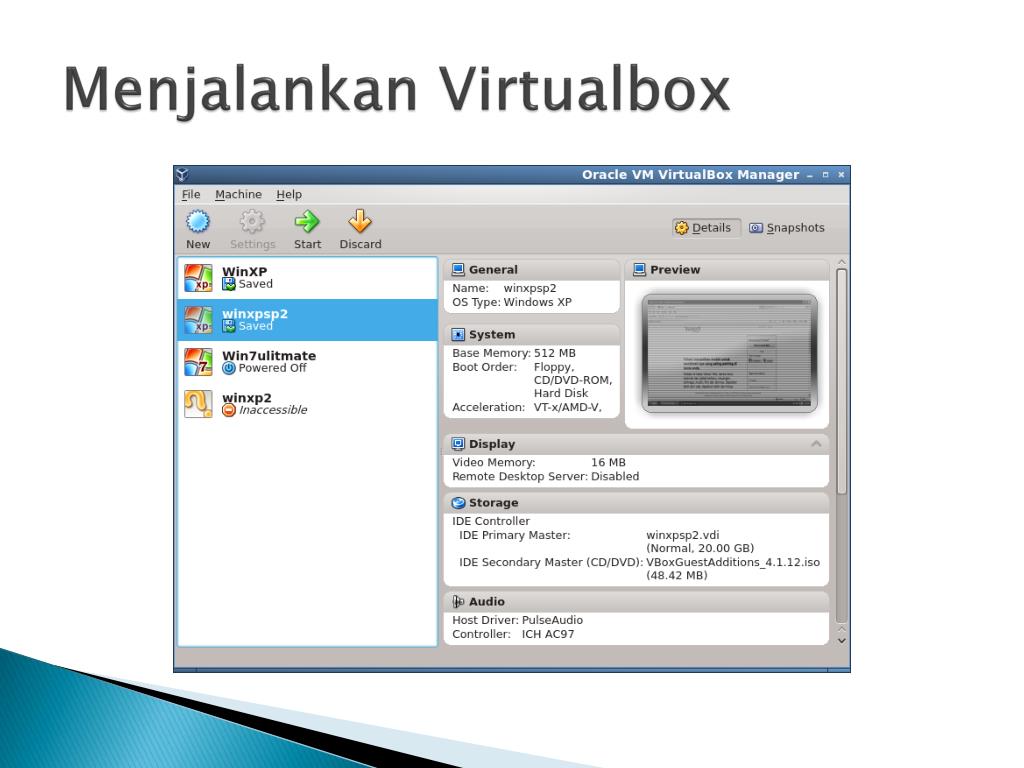Click the VM preview thumbnail

tap(729, 353)
